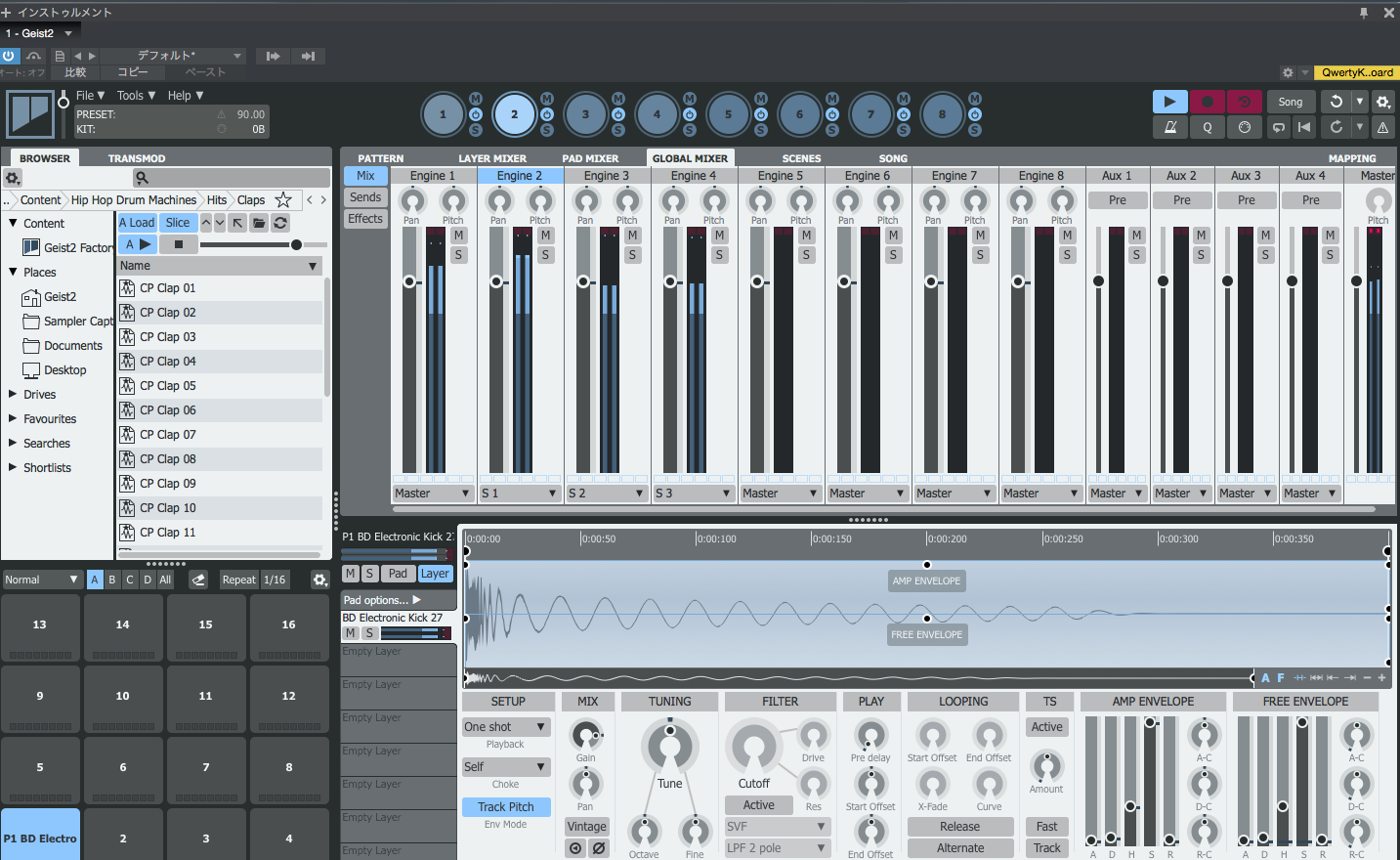Click the reverse icon under Vintage

point(575,848)
